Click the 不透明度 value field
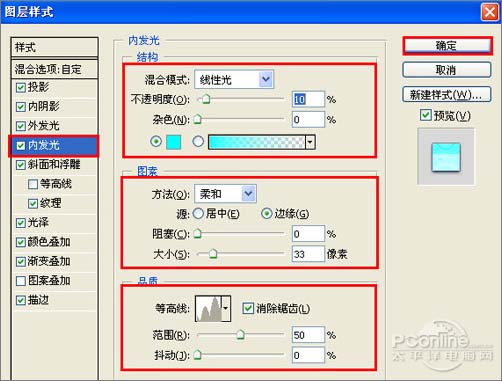 [308, 99]
